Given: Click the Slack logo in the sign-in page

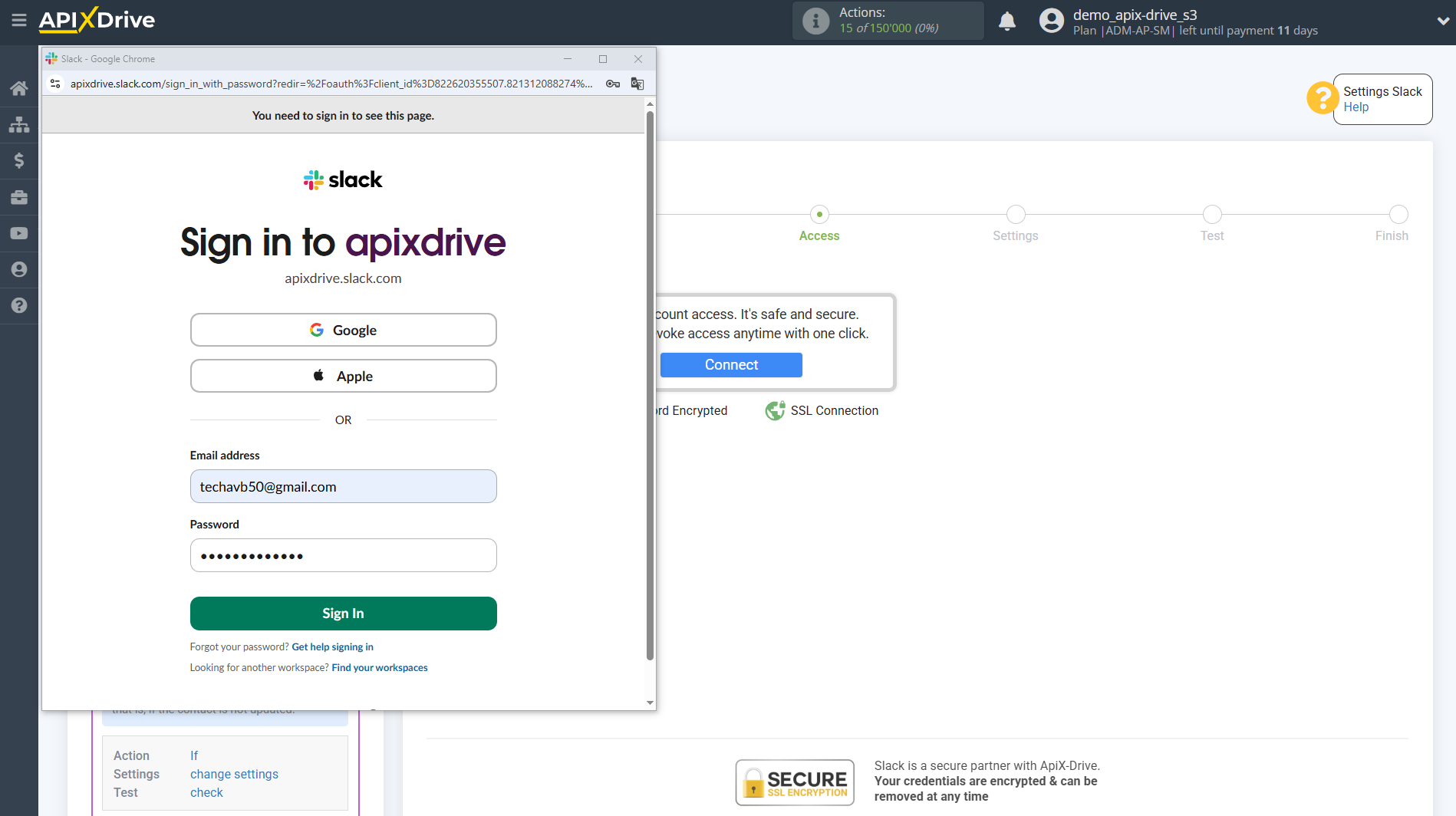Looking at the screenshot, I should click(x=343, y=179).
